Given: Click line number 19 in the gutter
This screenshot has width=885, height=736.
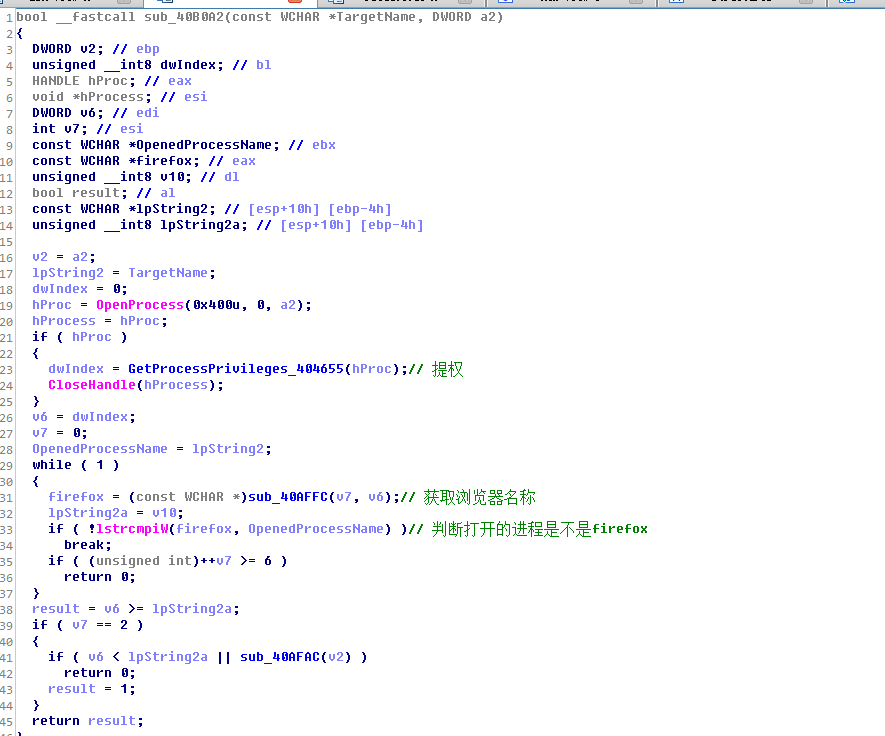Looking at the screenshot, I should coord(6,305).
